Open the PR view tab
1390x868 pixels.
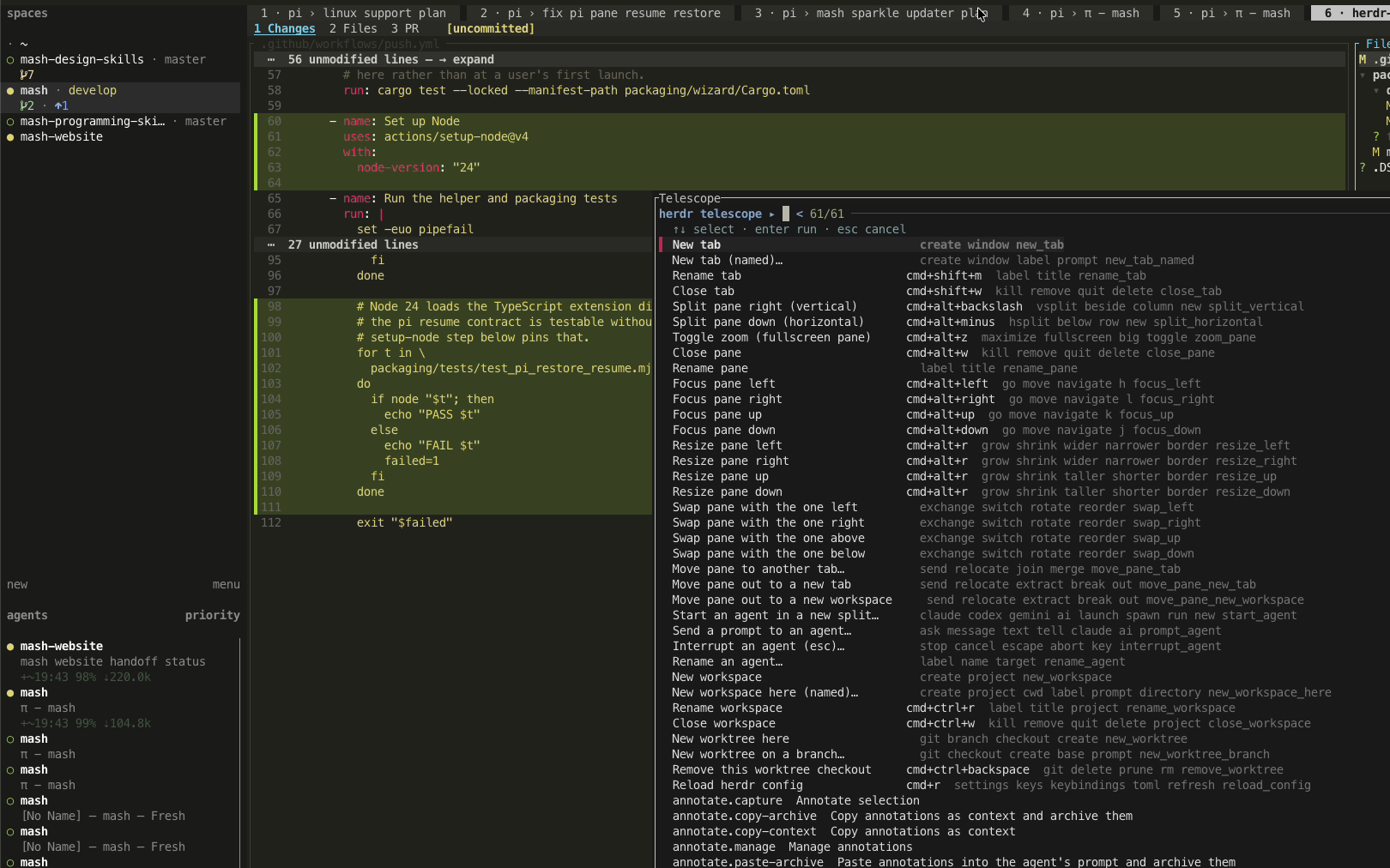(405, 28)
